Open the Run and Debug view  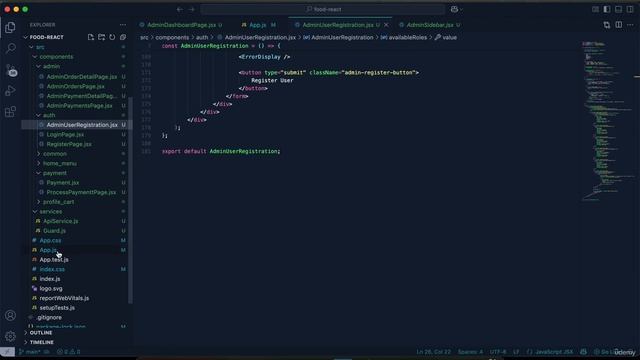coord(10,91)
